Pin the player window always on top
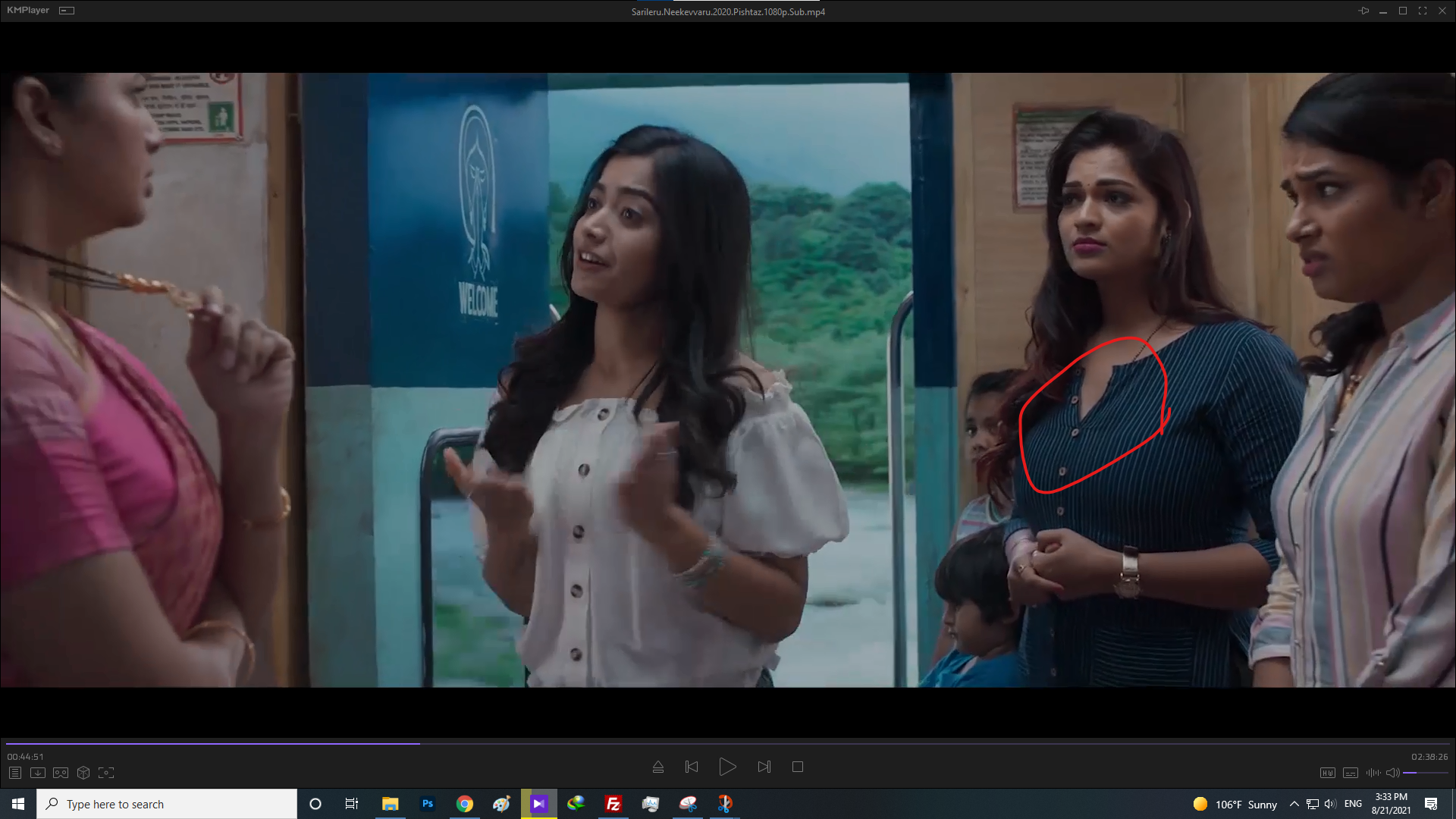 click(x=1363, y=11)
